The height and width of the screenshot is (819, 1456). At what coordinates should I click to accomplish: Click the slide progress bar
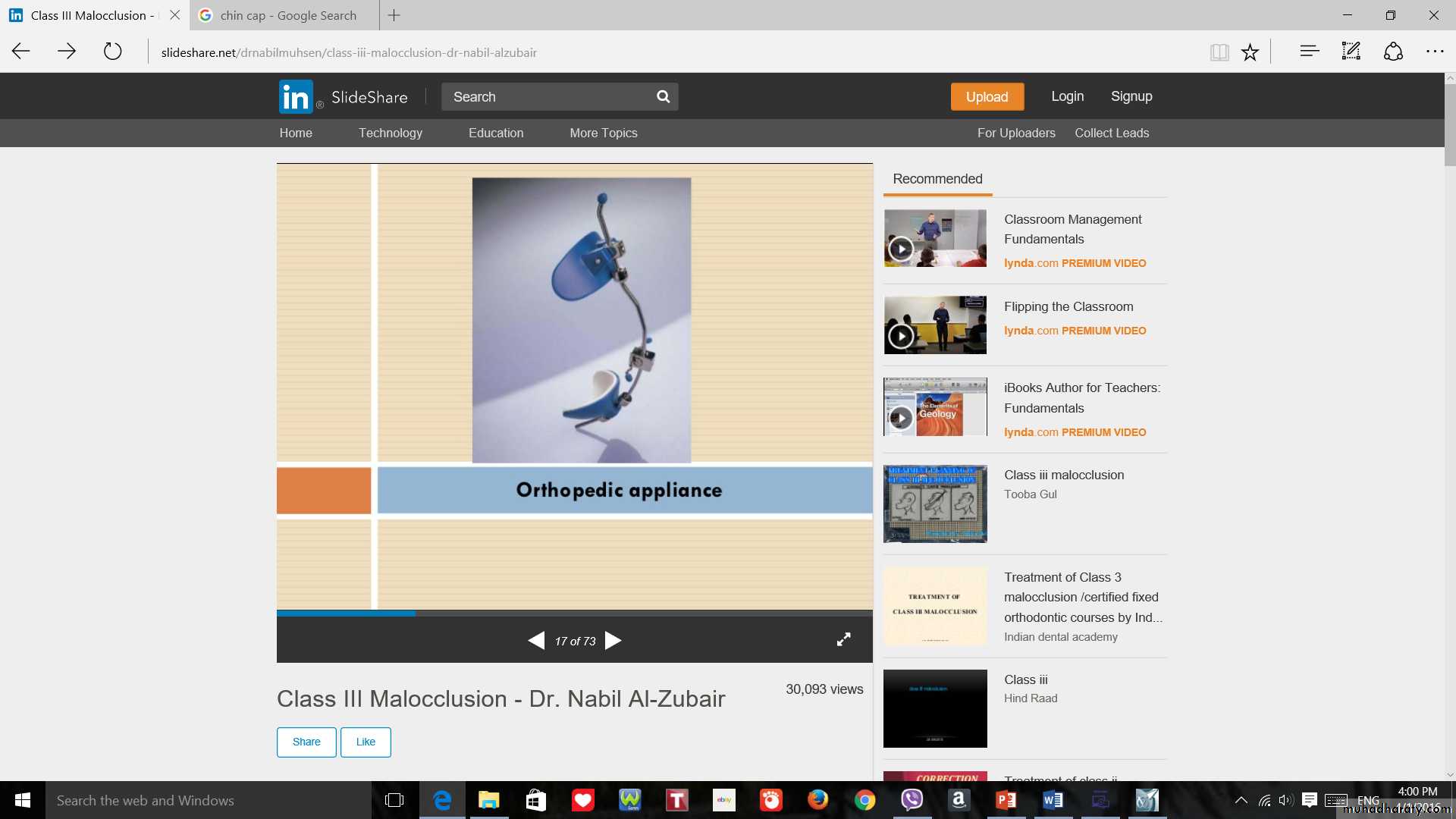(x=574, y=613)
